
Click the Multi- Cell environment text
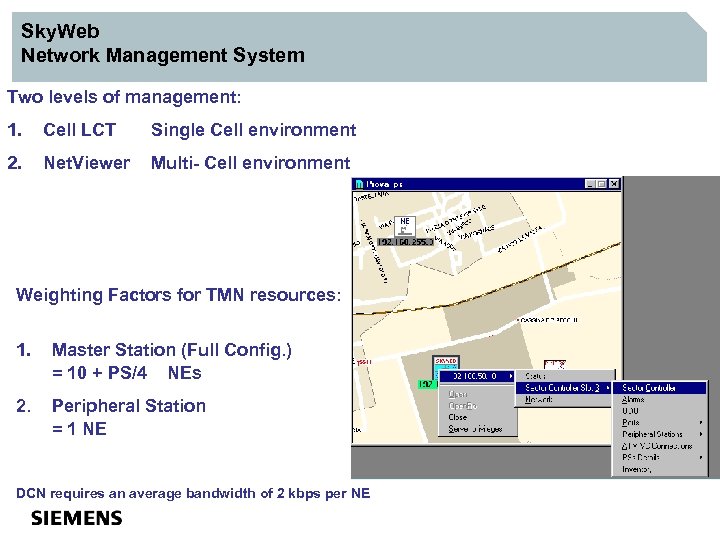point(251,163)
